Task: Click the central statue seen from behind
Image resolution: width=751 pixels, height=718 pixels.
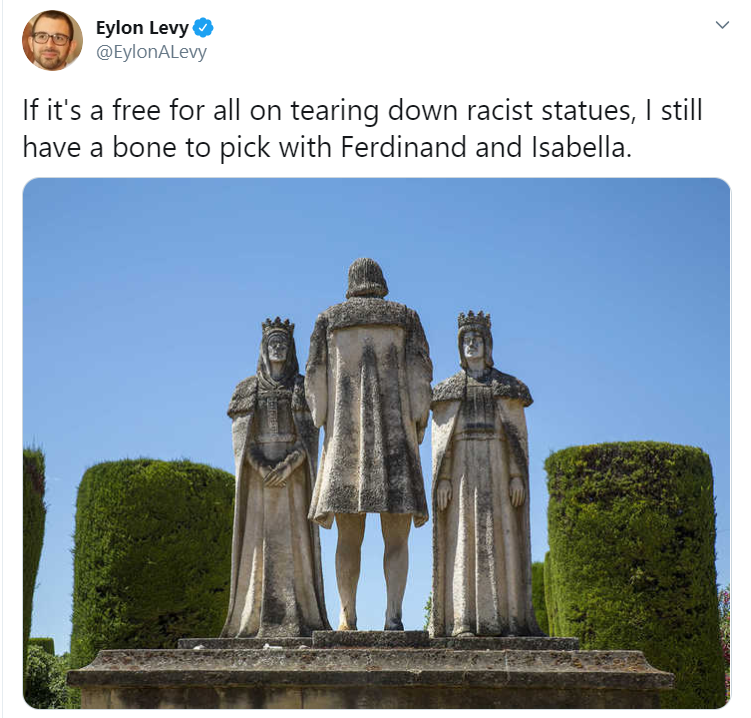Action: coord(368,445)
